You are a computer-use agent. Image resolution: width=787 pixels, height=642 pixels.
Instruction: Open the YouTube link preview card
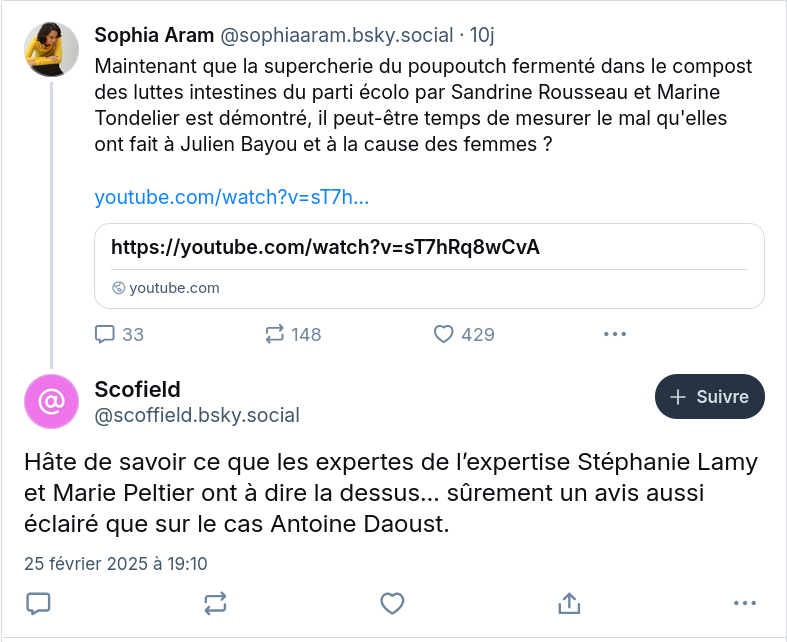point(429,266)
